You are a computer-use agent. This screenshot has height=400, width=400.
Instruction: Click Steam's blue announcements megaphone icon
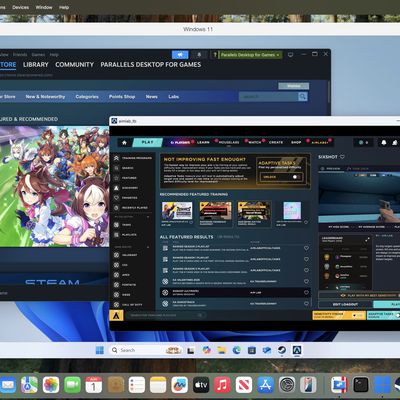(180, 55)
